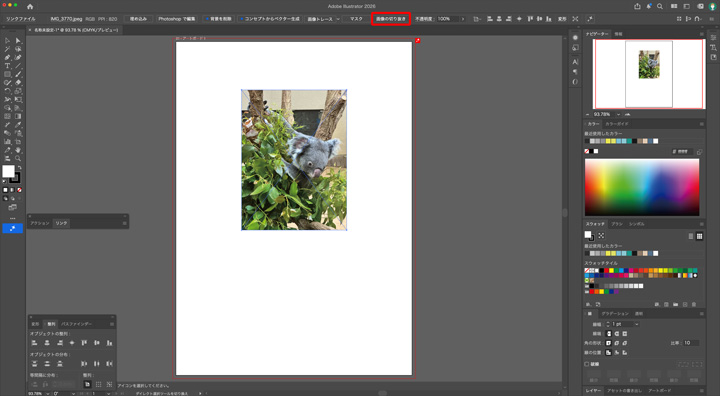Click the 埋め込み button
720x396 pixels.
tap(138, 19)
